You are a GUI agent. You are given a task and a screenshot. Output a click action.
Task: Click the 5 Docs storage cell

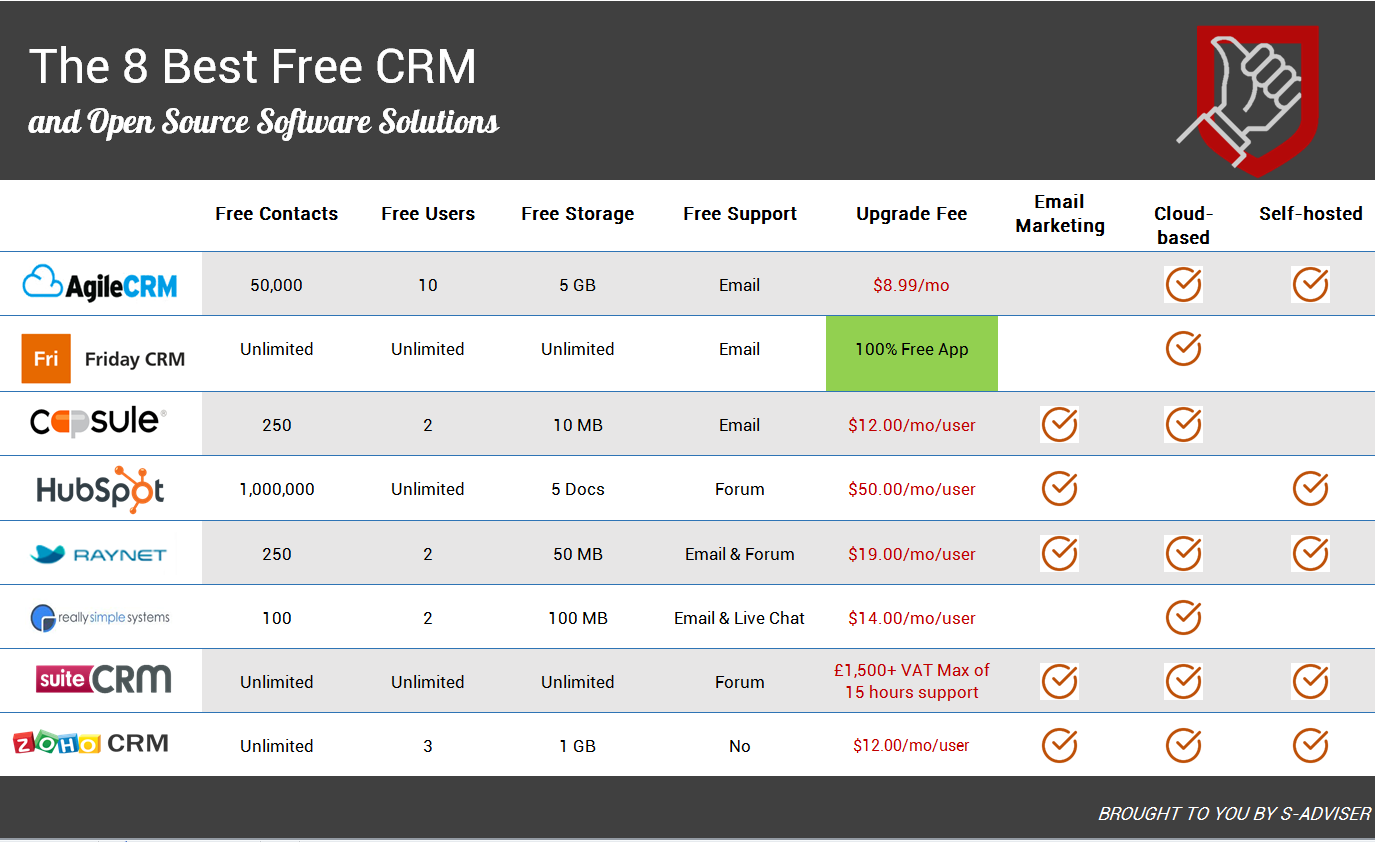(x=578, y=489)
